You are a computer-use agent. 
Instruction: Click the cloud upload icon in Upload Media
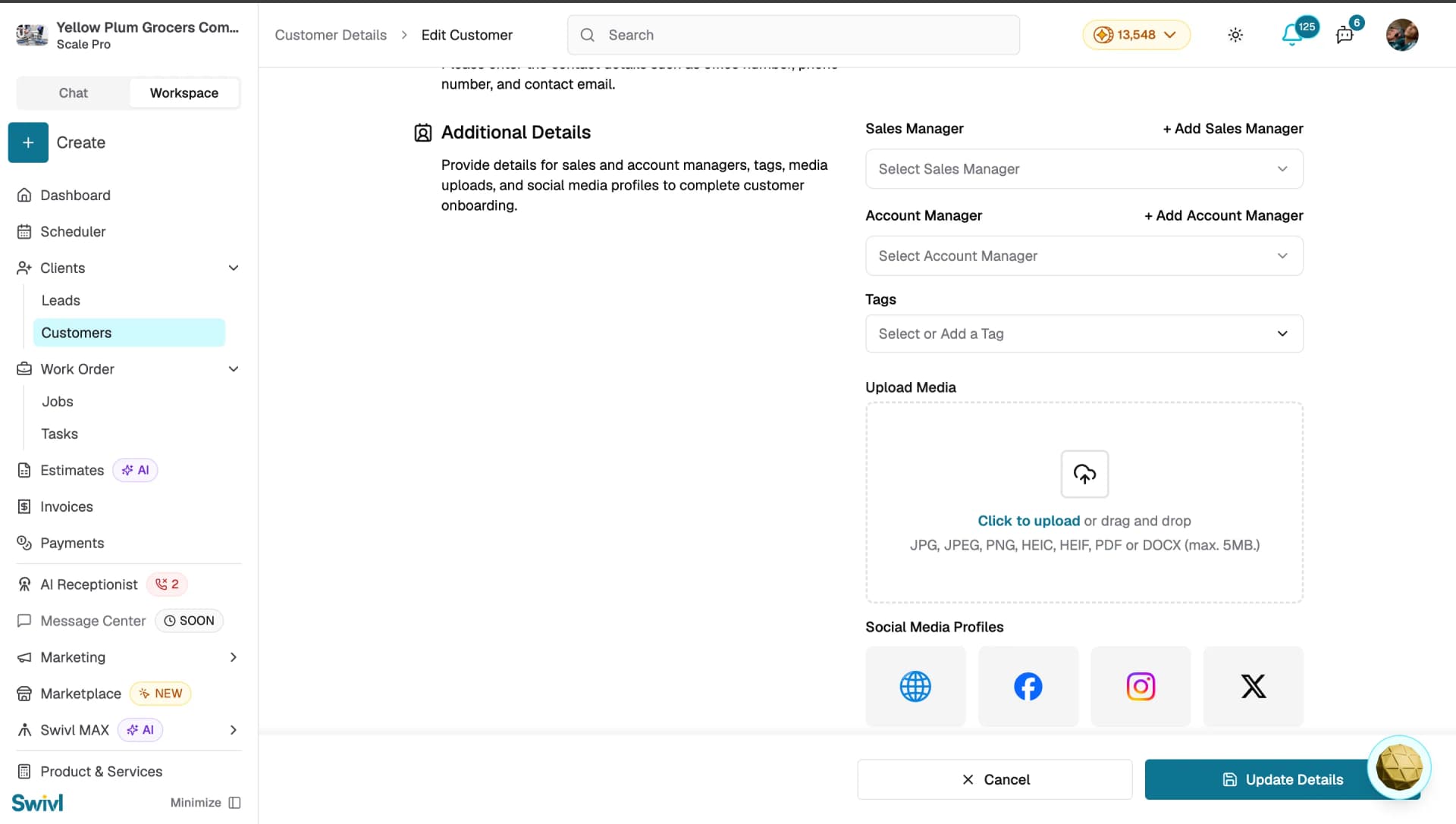pyautogui.click(x=1084, y=474)
